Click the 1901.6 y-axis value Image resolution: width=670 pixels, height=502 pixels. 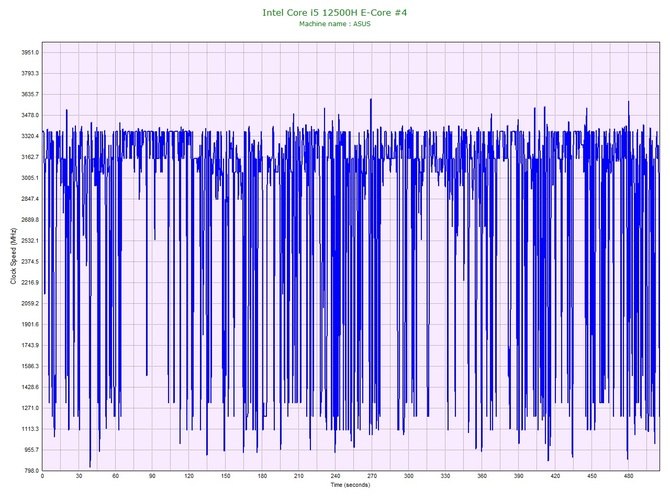(x=30, y=325)
